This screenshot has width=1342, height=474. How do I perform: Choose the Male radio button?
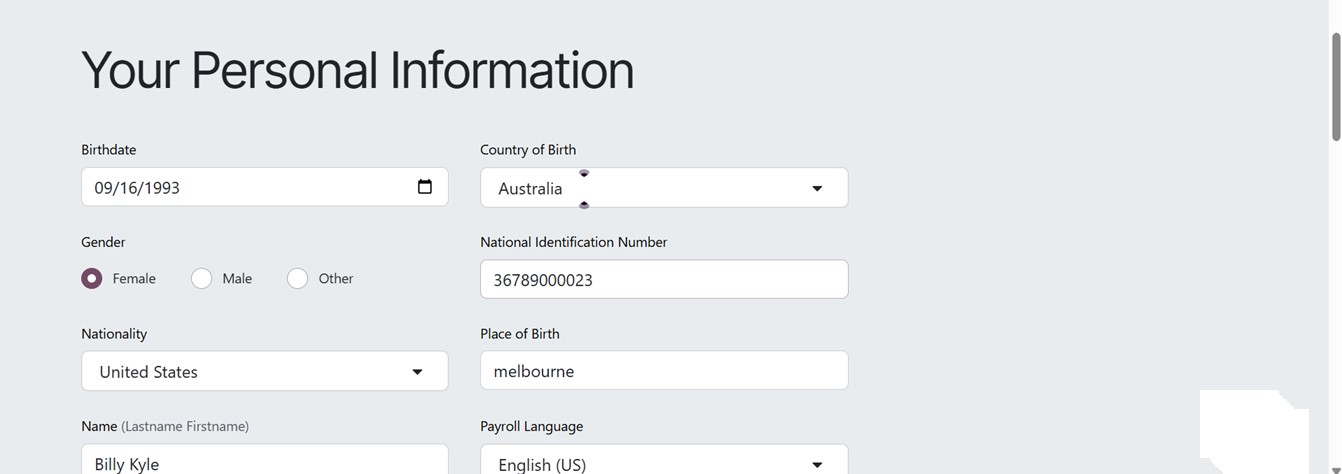[202, 278]
